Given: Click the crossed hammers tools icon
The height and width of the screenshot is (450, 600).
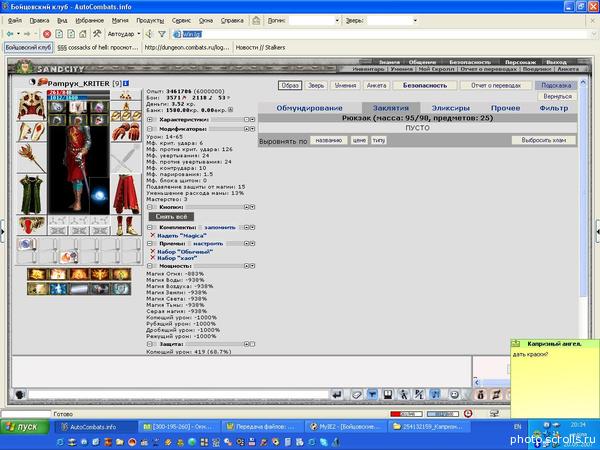Looking at the screenshot, I should point(97,34).
